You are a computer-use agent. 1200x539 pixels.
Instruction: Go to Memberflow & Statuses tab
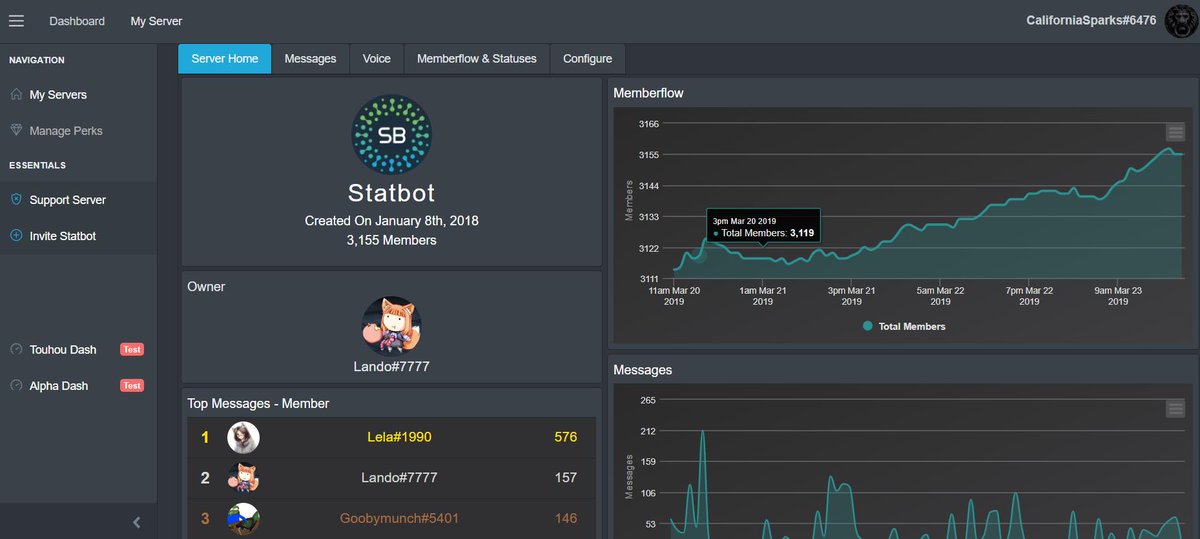(x=477, y=59)
